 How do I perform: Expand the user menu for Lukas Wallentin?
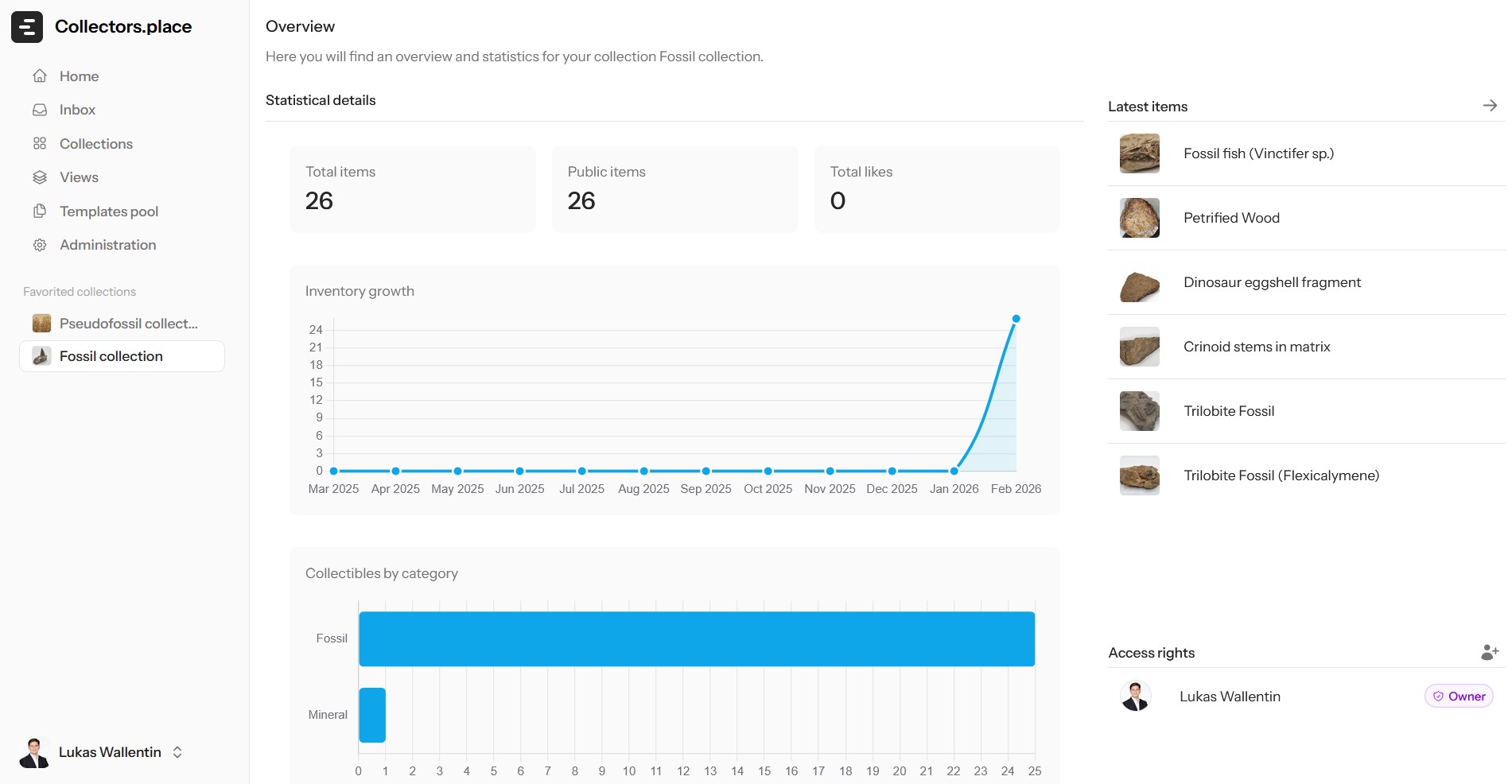click(x=176, y=752)
